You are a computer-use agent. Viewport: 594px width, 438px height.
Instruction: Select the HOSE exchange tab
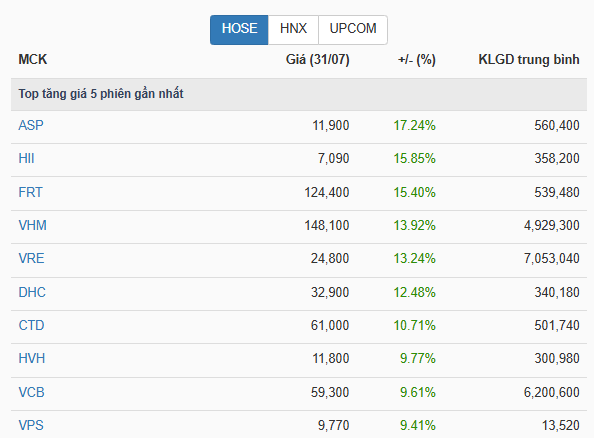pyautogui.click(x=239, y=30)
